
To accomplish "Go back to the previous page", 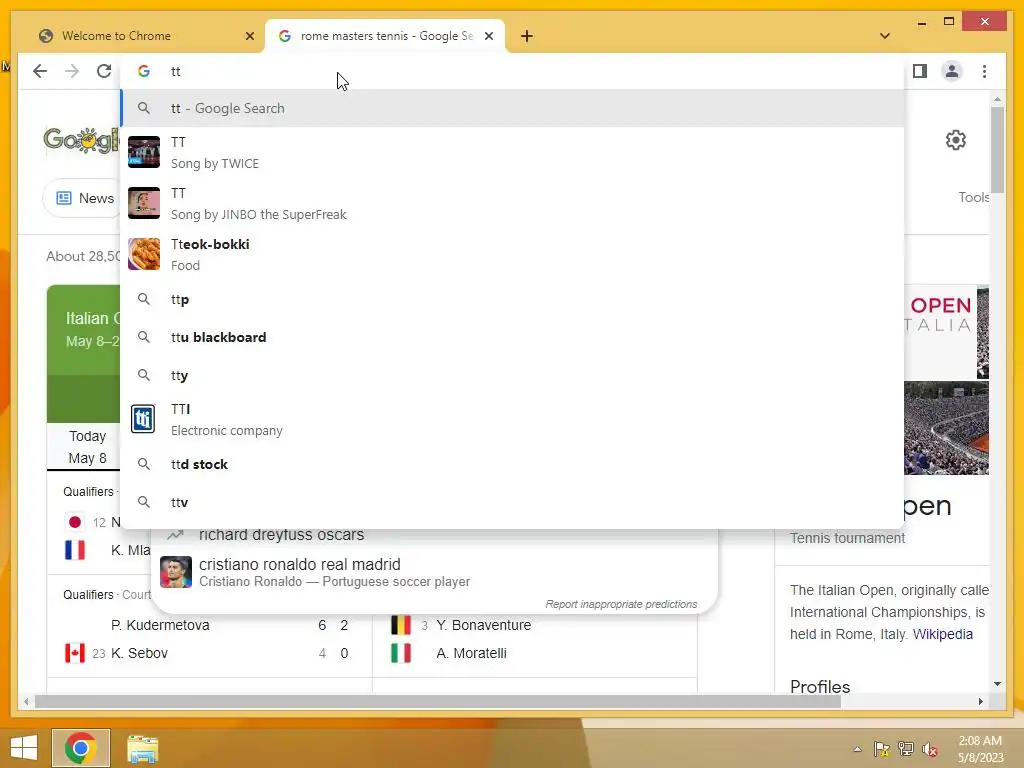I will pyautogui.click(x=40, y=71).
